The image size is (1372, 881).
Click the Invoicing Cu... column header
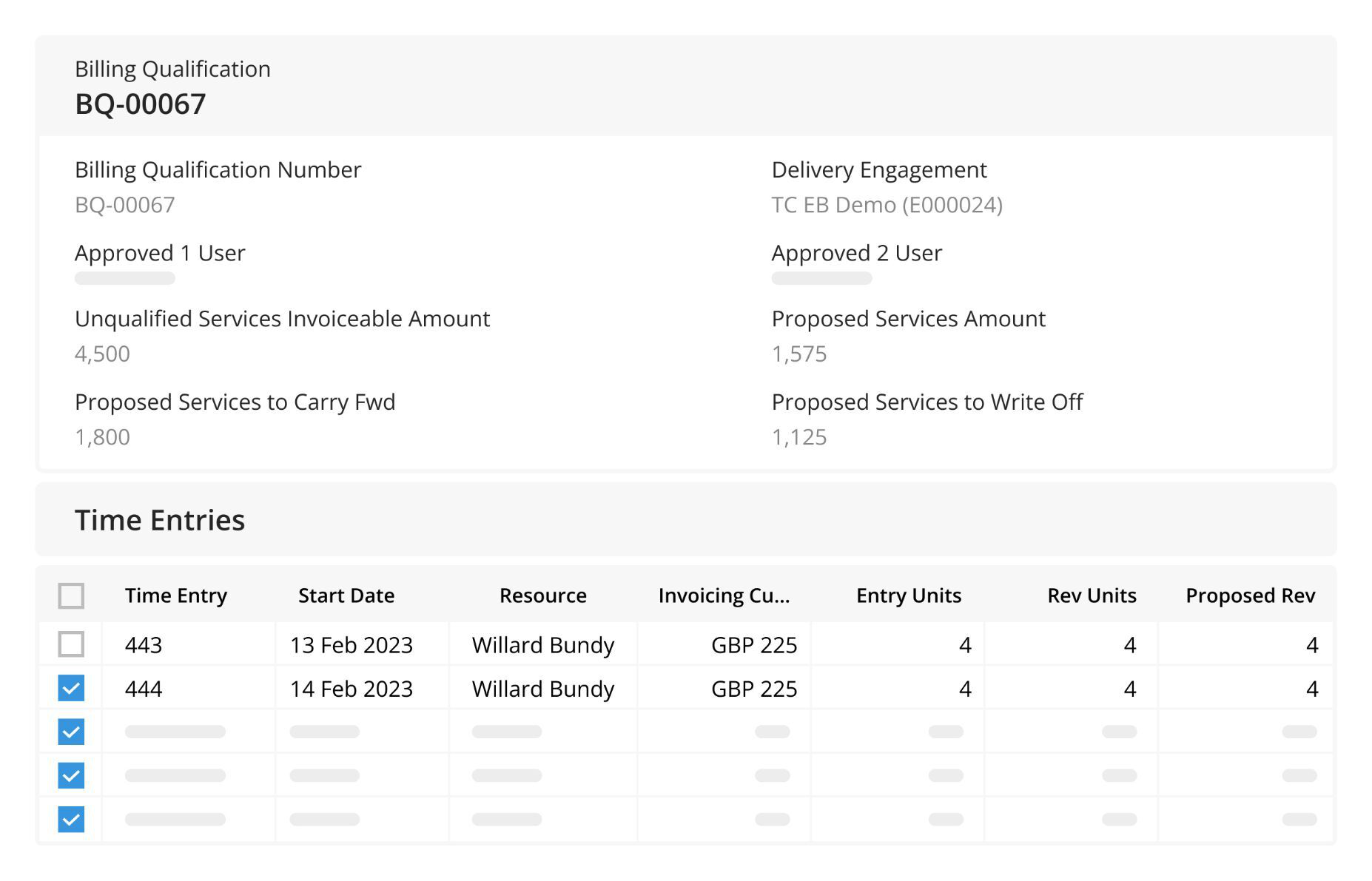click(x=723, y=595)
